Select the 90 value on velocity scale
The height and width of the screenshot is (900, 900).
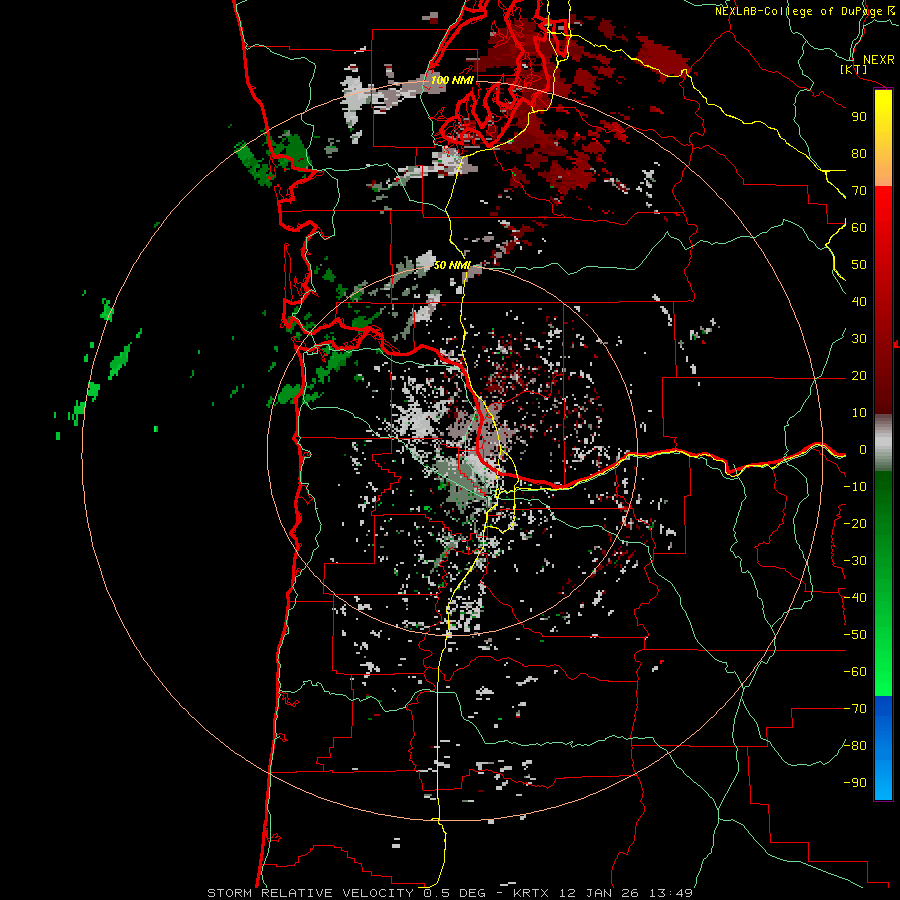point(859,117)
